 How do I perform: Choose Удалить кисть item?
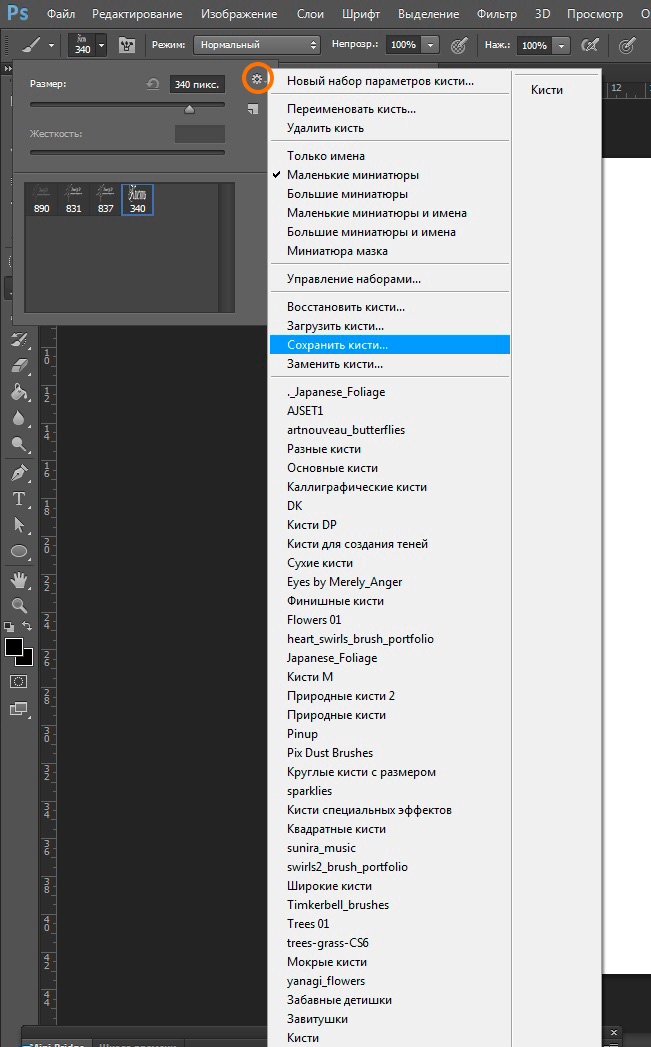coord(389,128)
